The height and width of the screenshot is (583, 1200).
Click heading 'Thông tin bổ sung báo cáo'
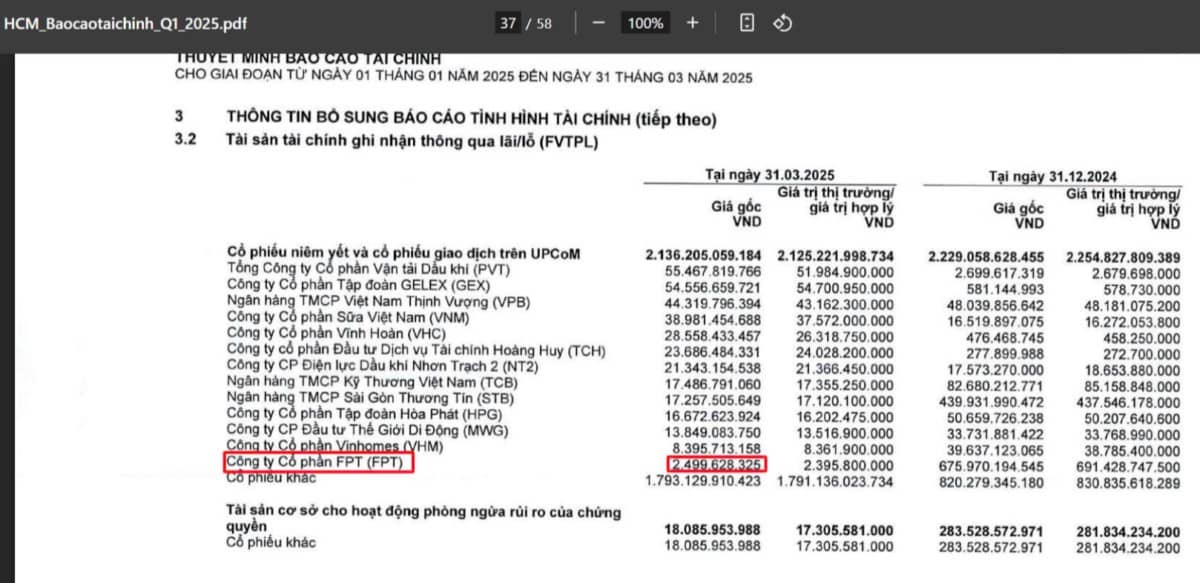[471, 119]
